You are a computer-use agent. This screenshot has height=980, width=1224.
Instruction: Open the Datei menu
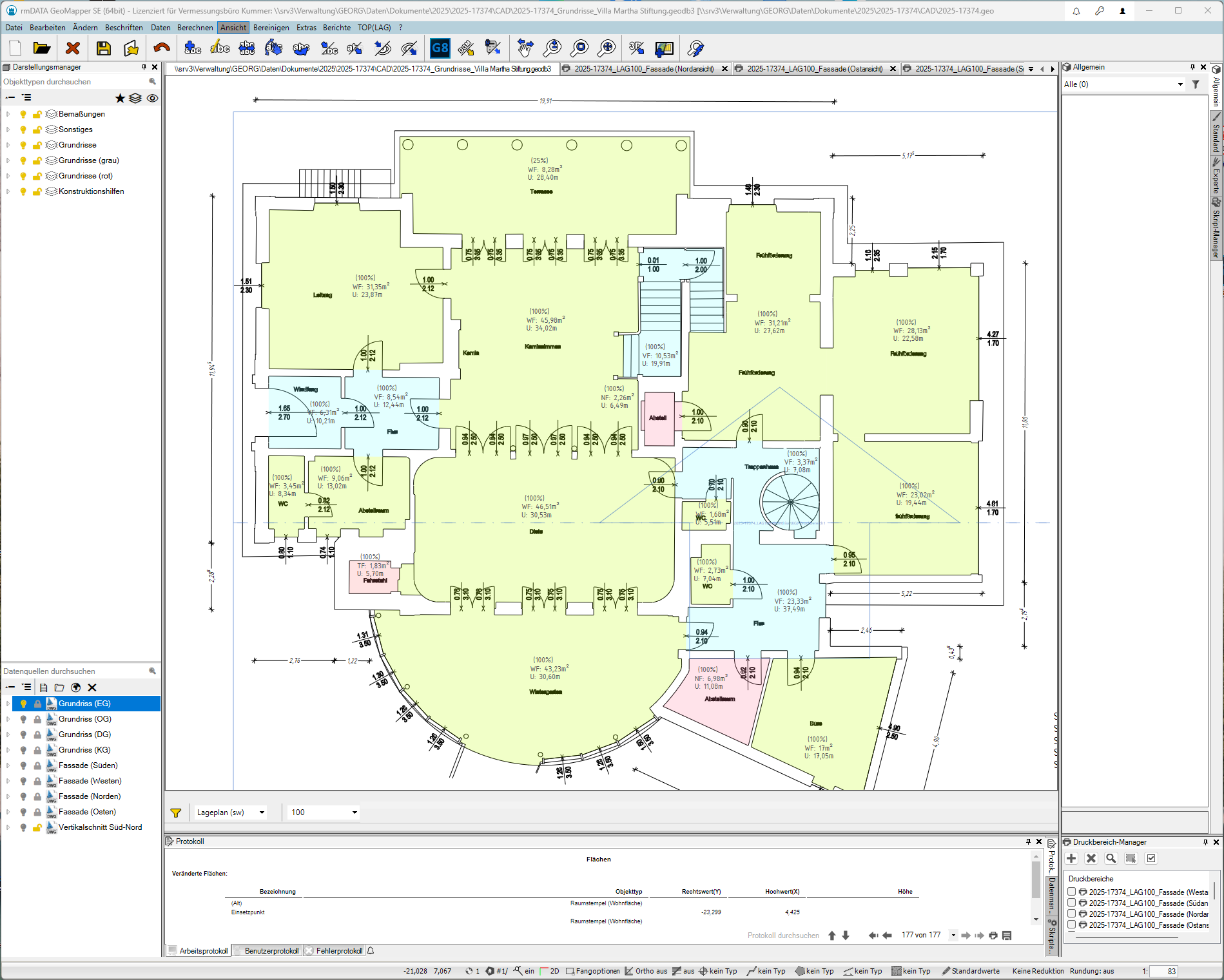14,28
